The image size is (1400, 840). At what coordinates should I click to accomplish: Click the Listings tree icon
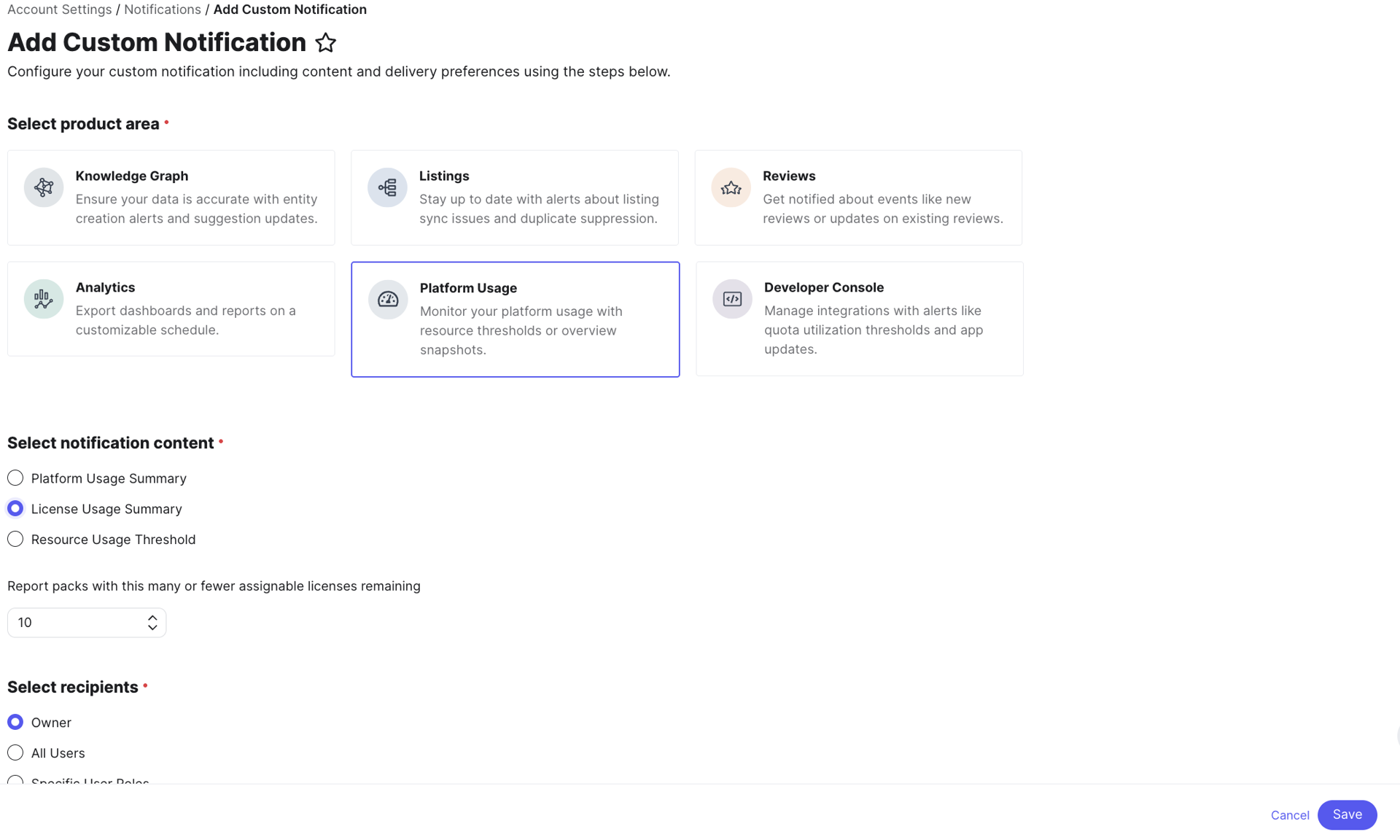click(387, 187)
